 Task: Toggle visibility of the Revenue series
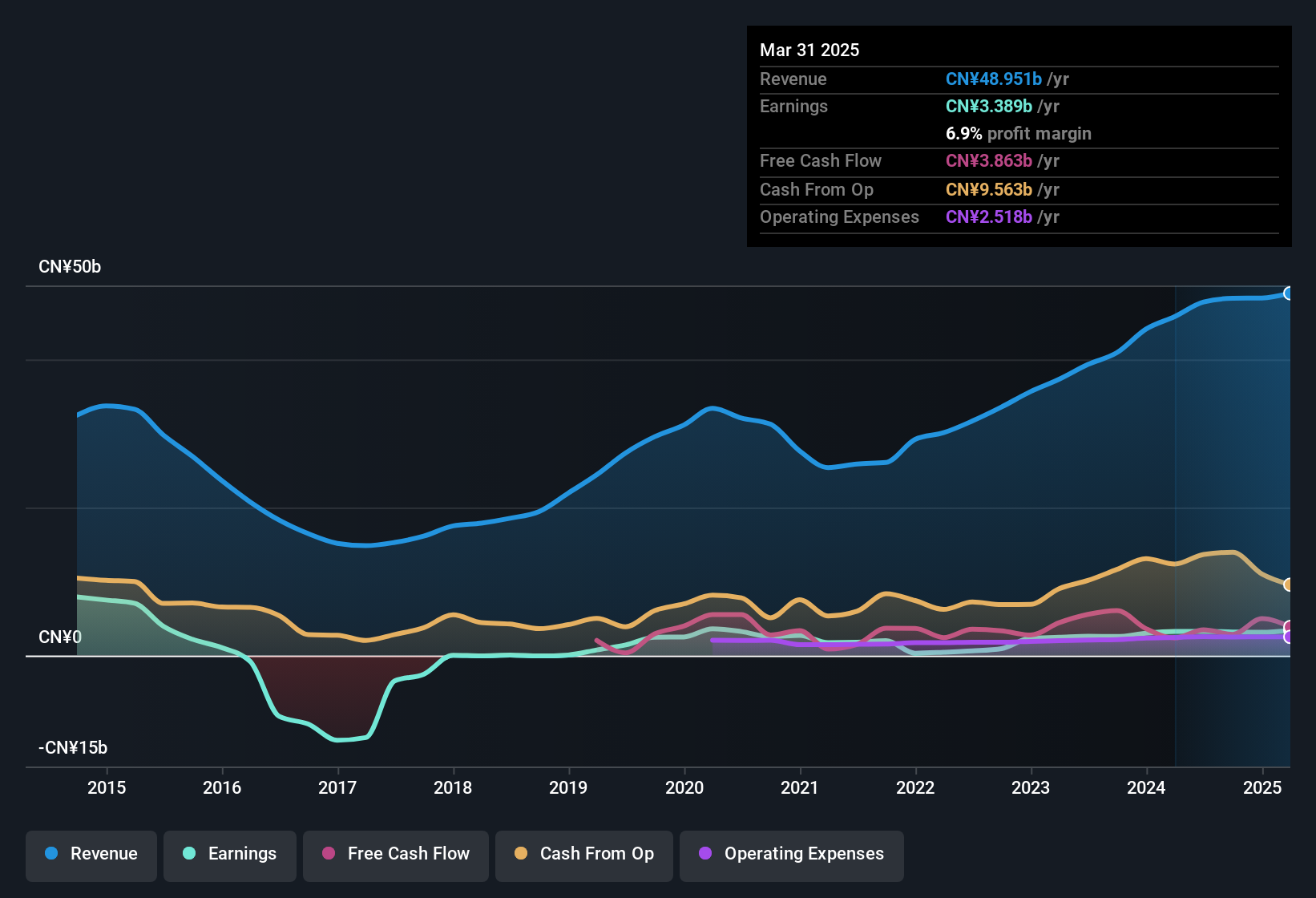point(91,854)
